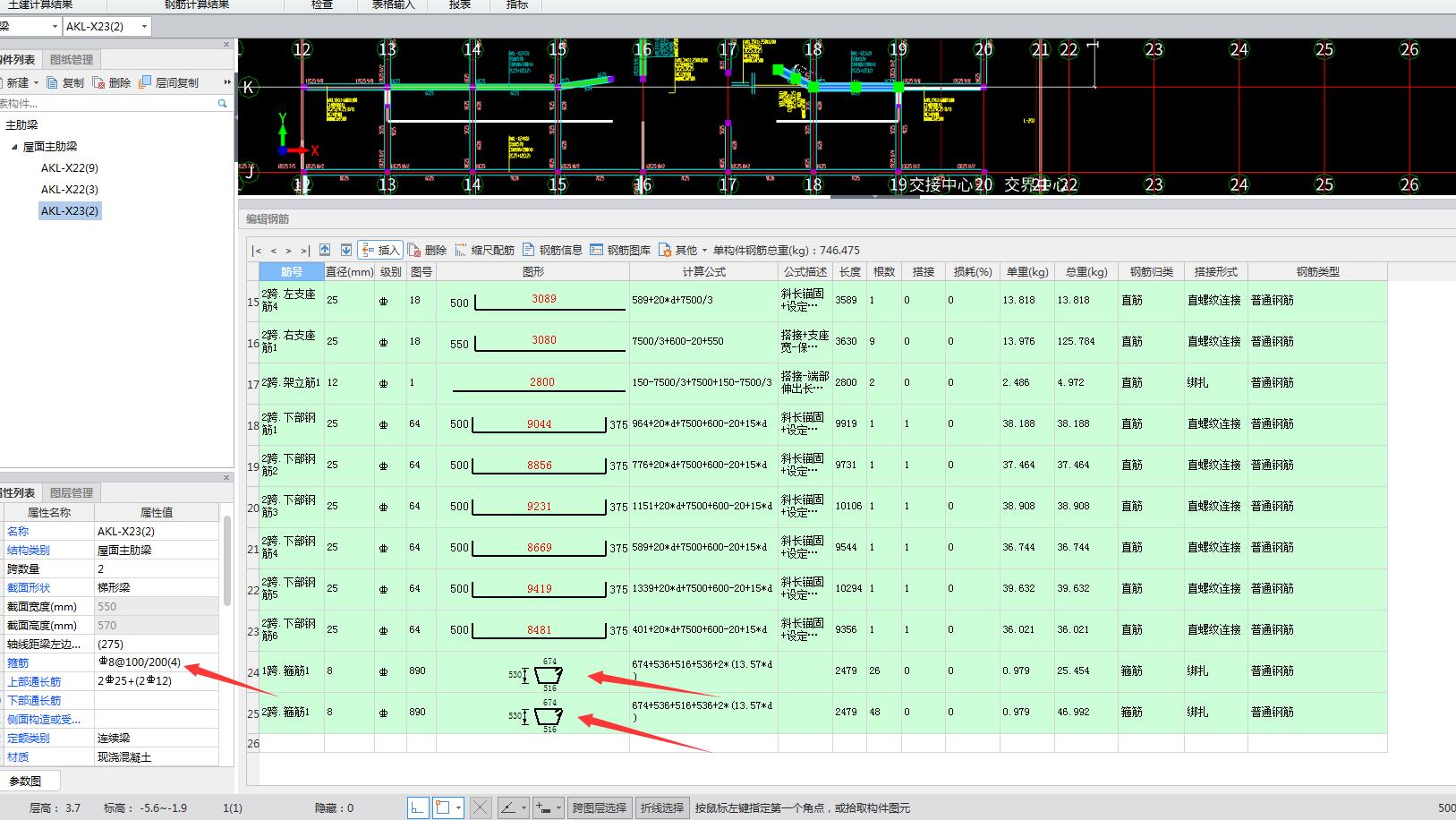Click the 上部通长筋 property link
Viewport: 1456px width, 820px height.
tap(34, 681)
